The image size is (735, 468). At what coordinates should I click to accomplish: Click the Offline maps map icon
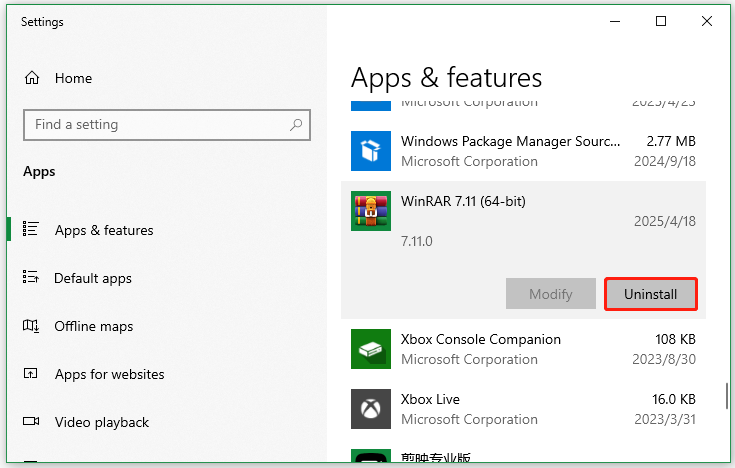click(x=31, y=325)
